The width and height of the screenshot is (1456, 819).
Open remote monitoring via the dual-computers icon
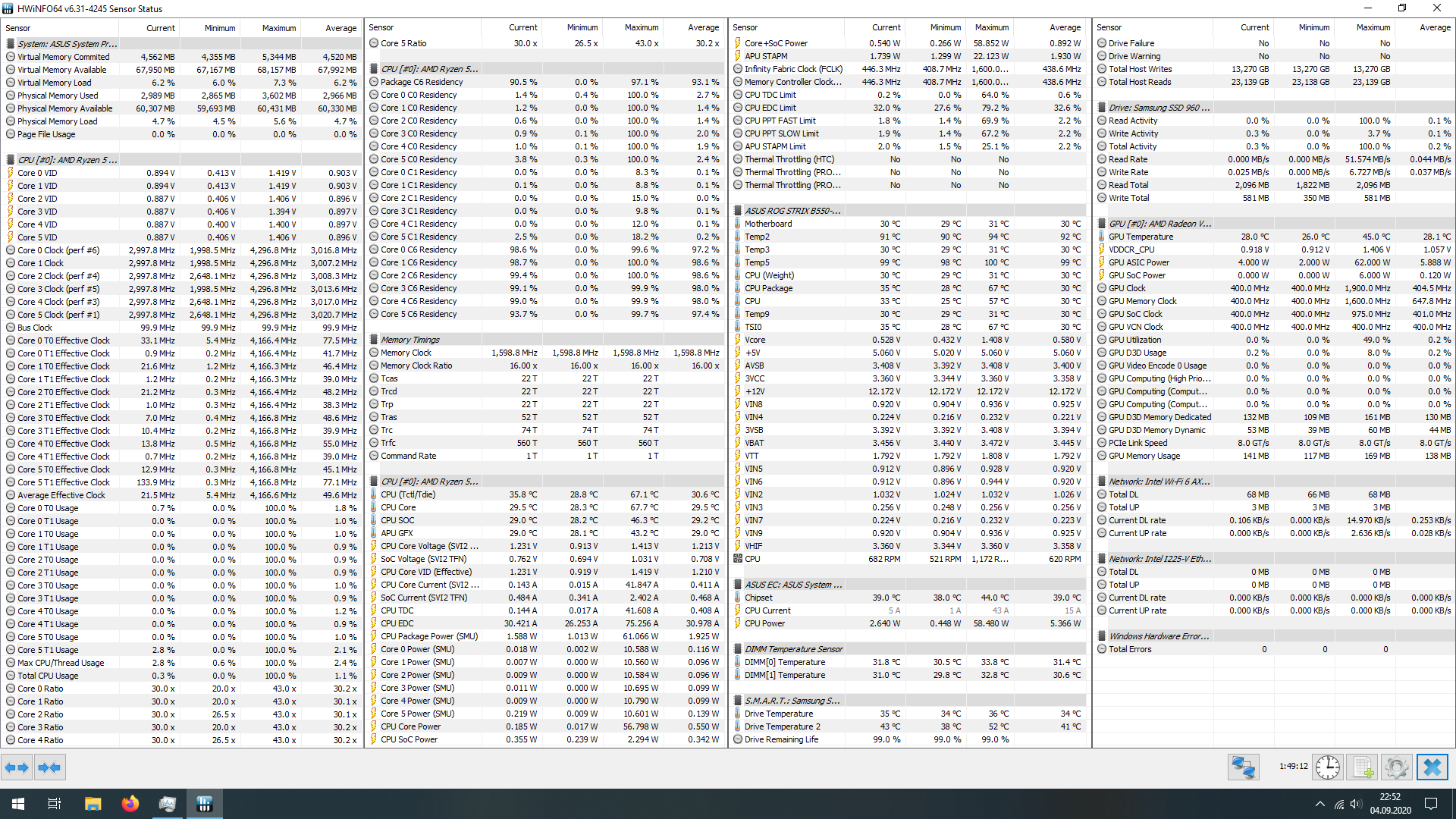(1244, 767)
